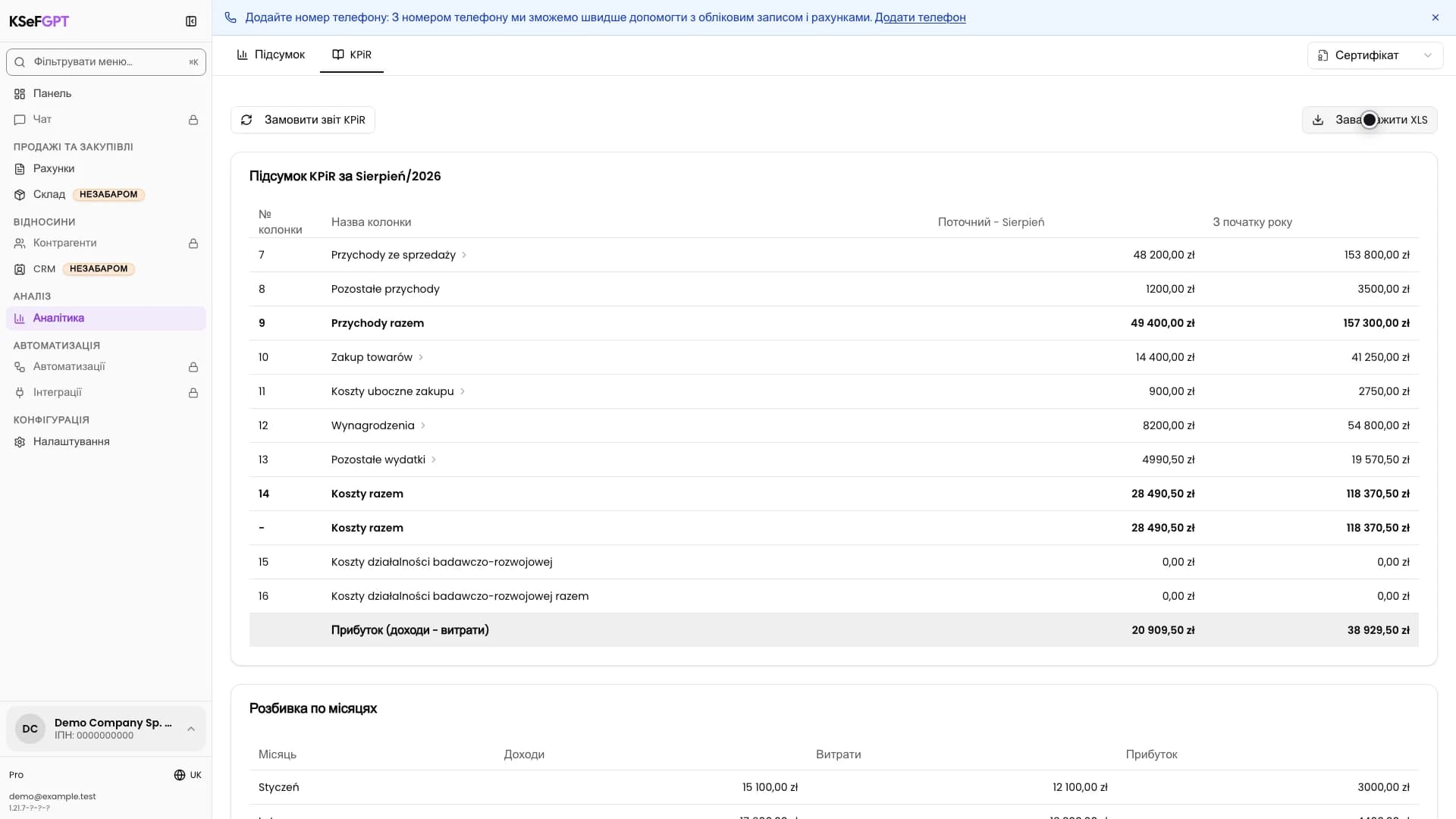Click the Pro plan label
Screen dimensions: 1456x819
(x=16, y=775)
